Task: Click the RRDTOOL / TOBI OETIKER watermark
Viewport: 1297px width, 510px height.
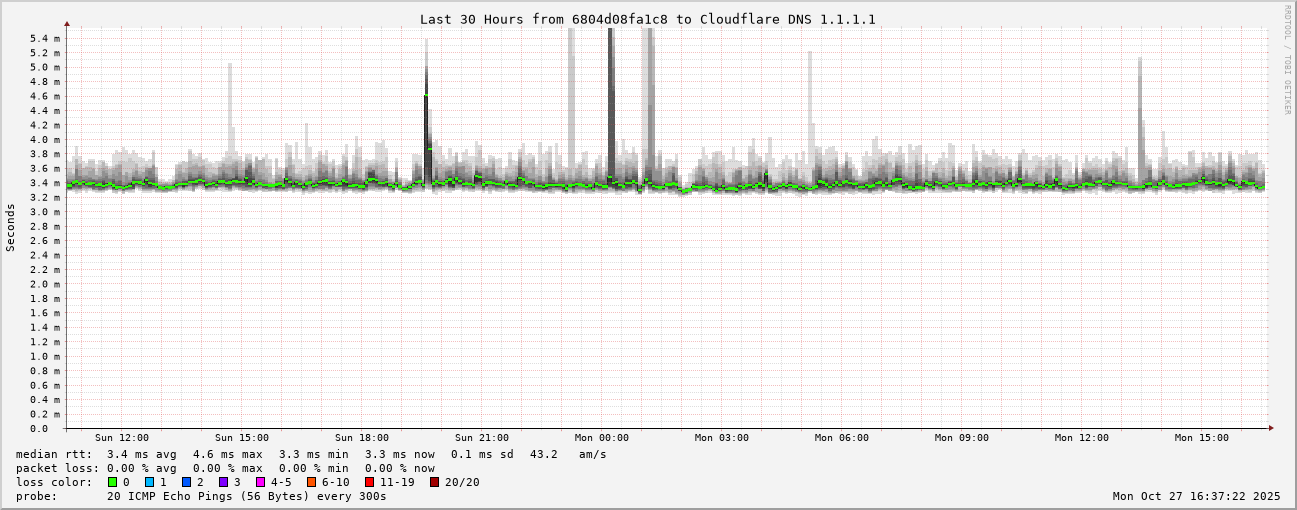Action: 1287,60
